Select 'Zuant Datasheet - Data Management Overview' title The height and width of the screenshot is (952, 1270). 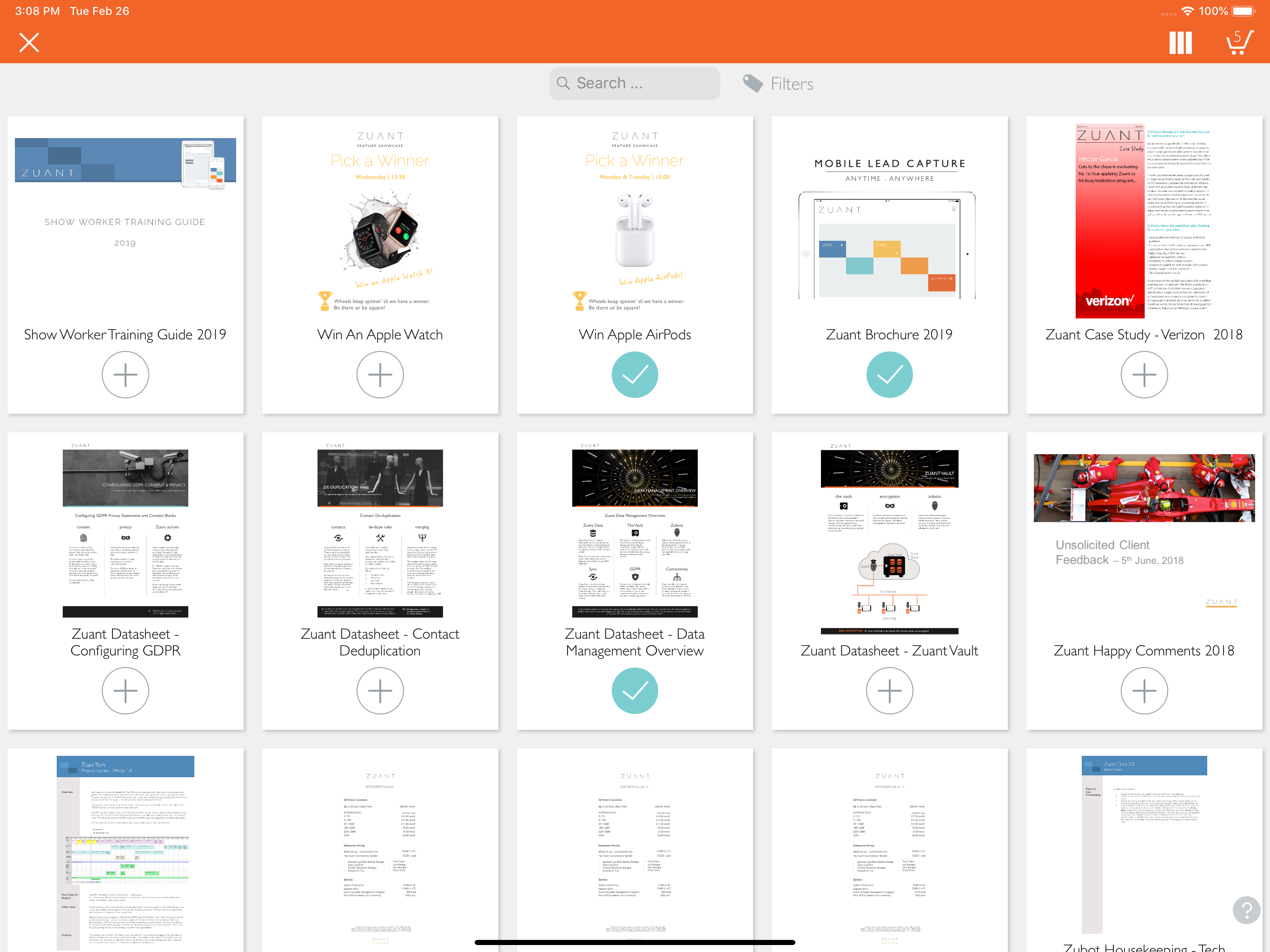pos(635,642)
